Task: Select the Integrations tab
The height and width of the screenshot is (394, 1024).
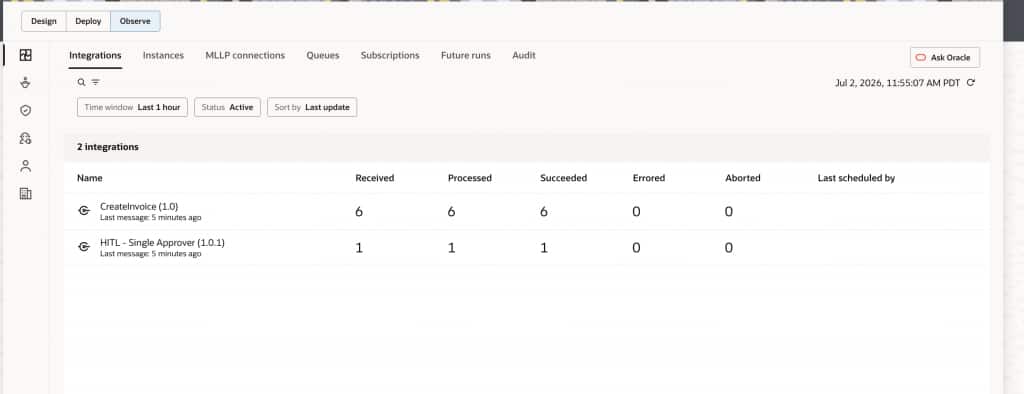Action: [95, 56]
